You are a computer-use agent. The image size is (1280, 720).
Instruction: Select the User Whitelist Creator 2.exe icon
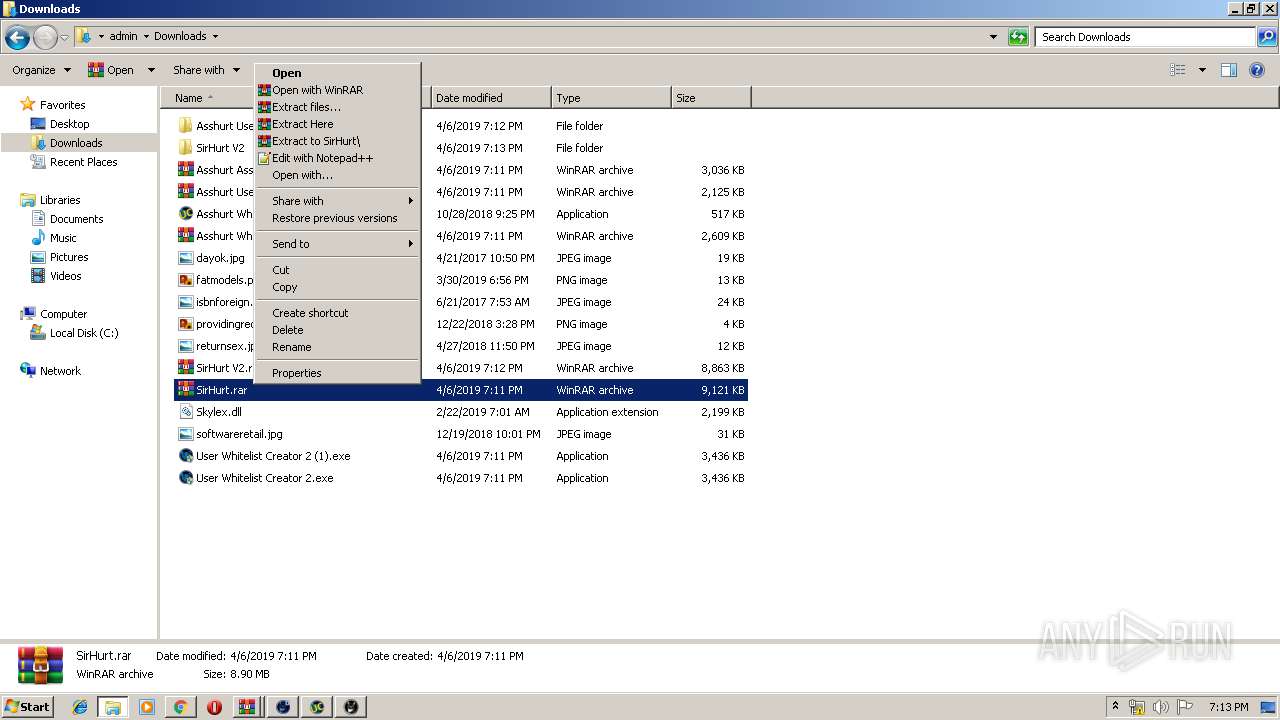[x=185, y=478]
